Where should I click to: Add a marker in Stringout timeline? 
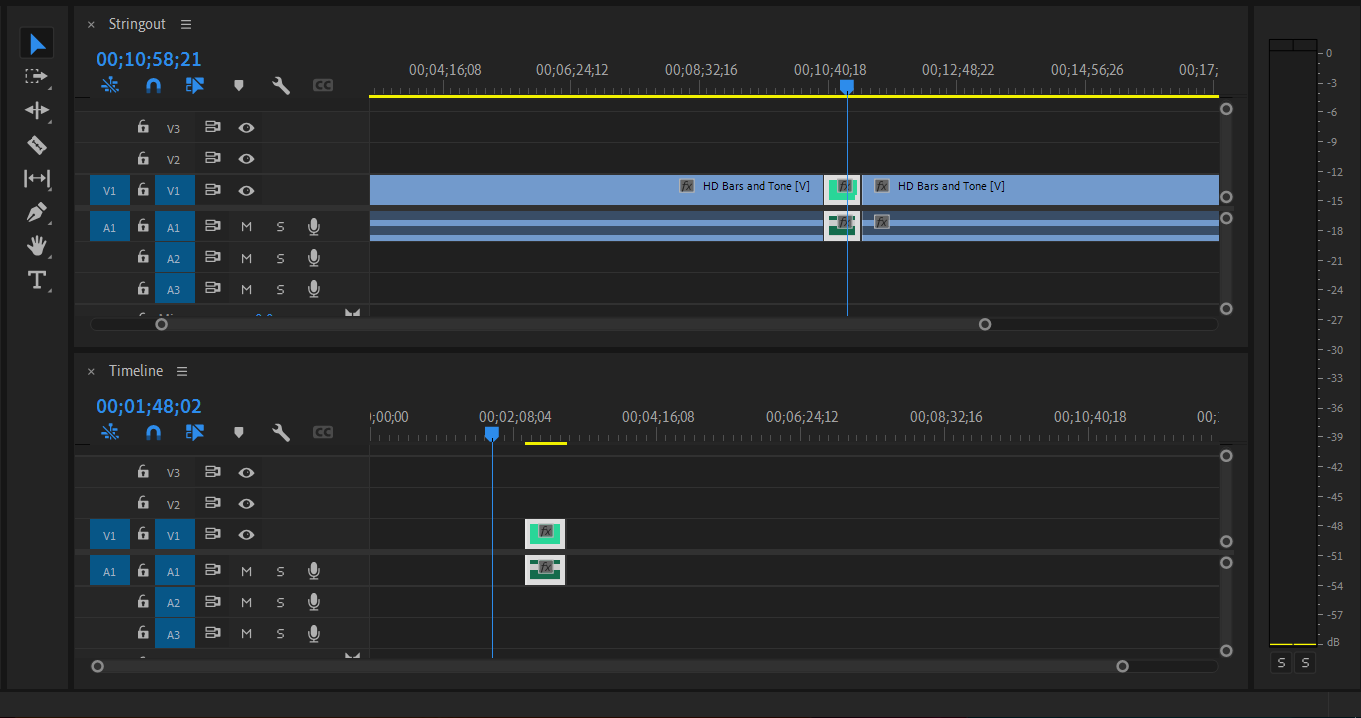point(238,86)
